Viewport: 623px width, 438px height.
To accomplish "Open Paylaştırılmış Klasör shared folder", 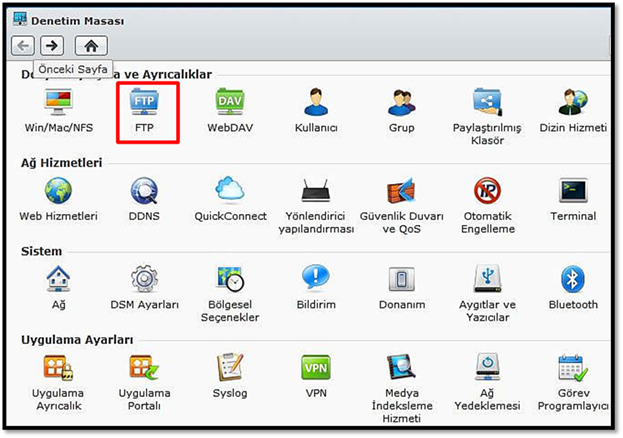I will coord(487,105).
